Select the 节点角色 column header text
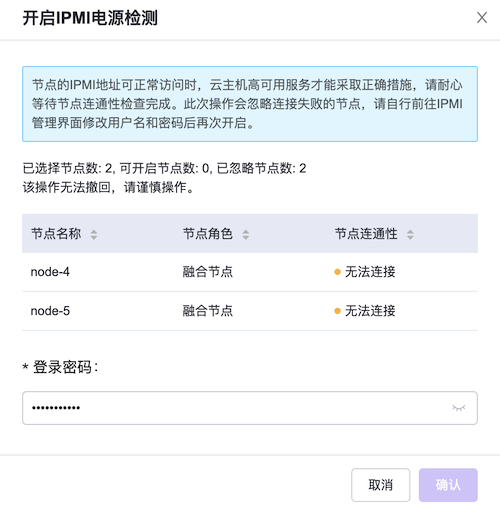 208,234
